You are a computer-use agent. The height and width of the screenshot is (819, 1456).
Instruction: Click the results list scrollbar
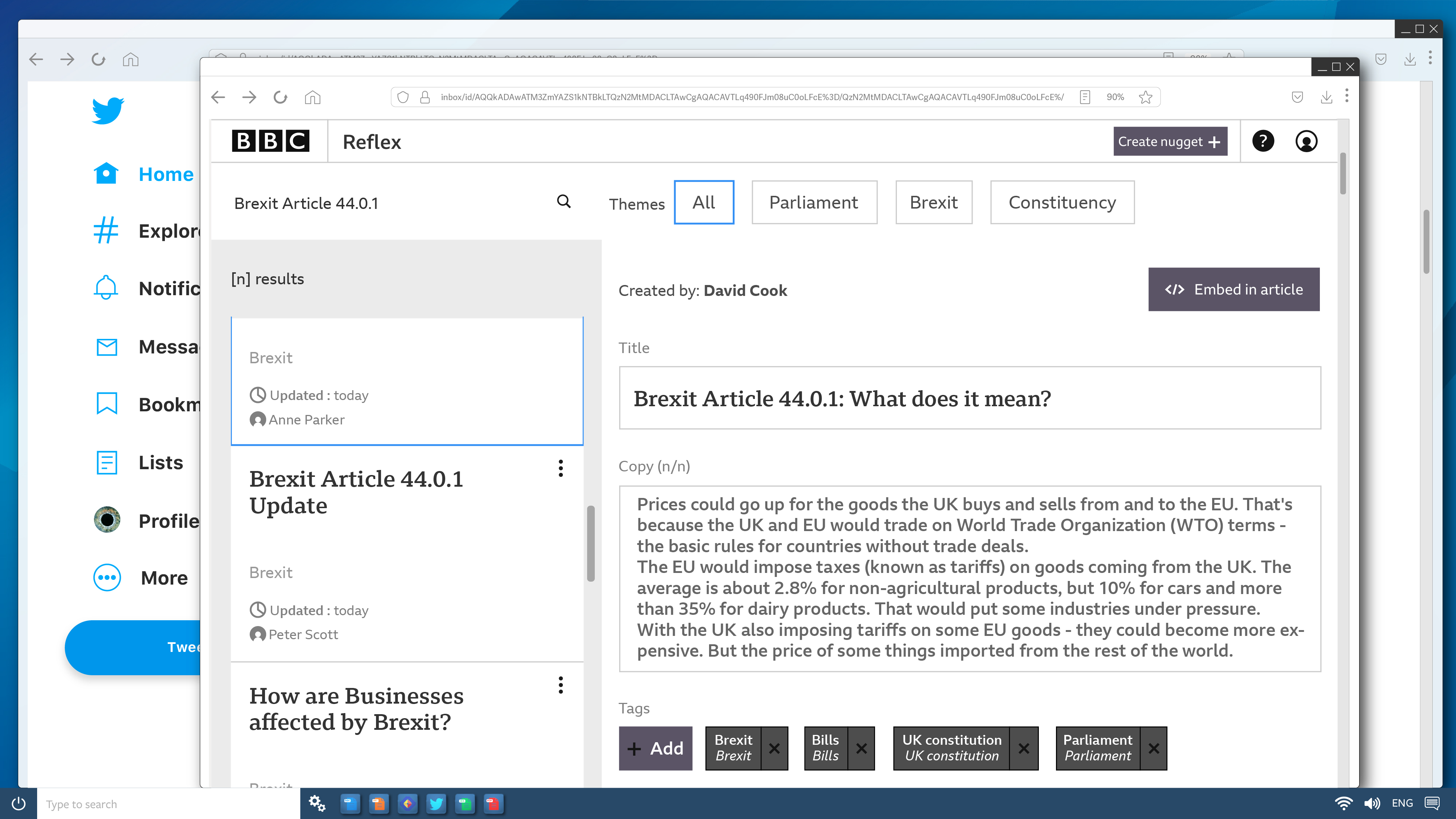[591, 543]
